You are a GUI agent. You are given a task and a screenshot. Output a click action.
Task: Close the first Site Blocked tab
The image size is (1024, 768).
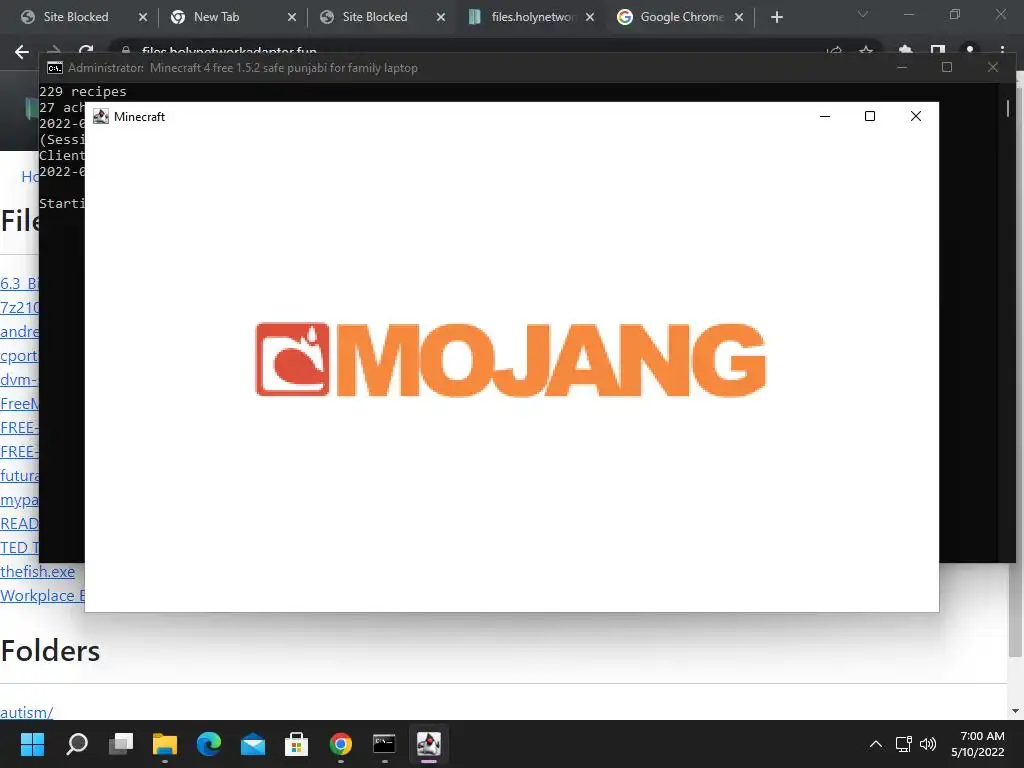click(x=143, y=17)
